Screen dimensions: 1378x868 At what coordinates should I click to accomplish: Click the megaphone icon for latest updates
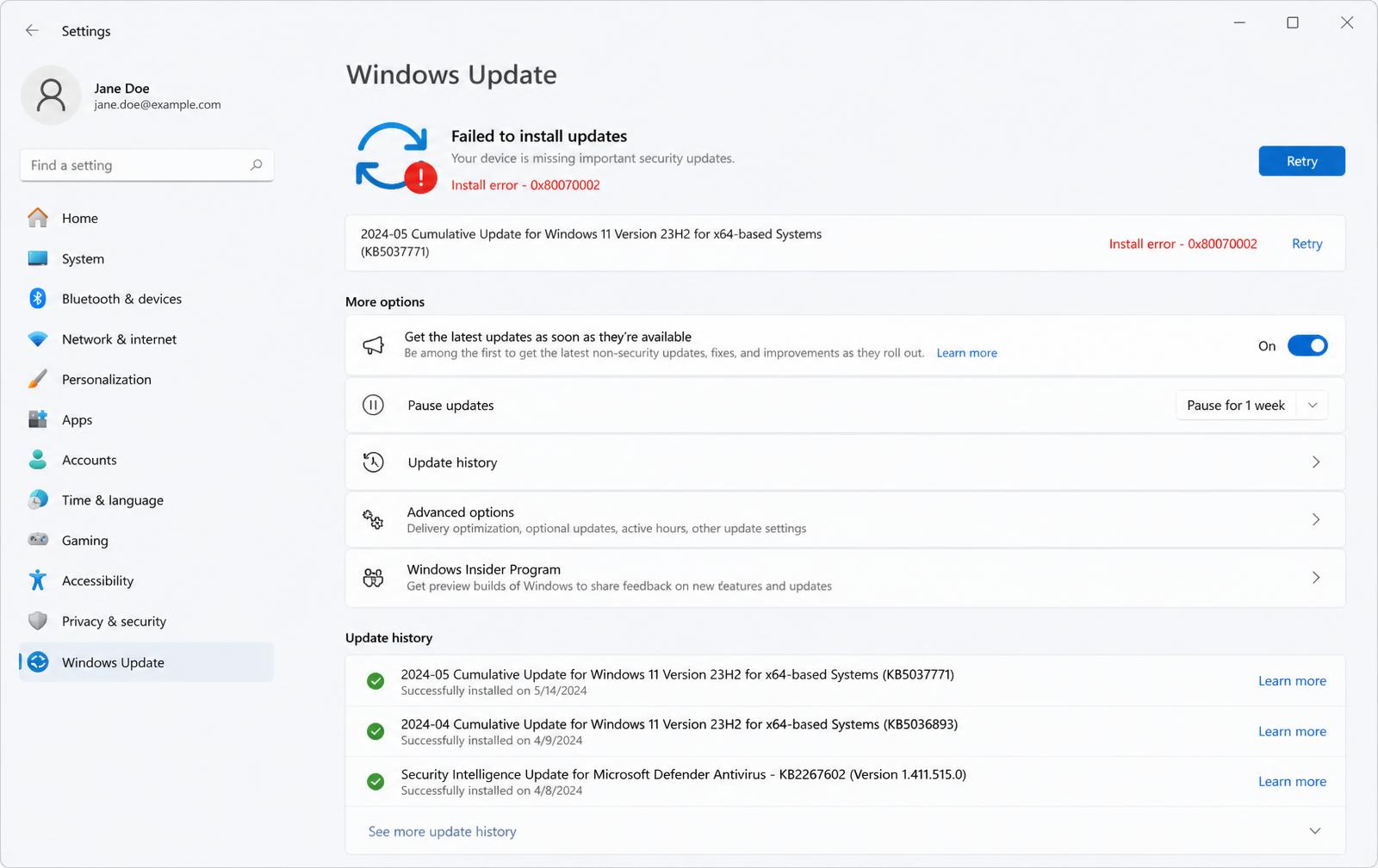[x=373, y=345]
